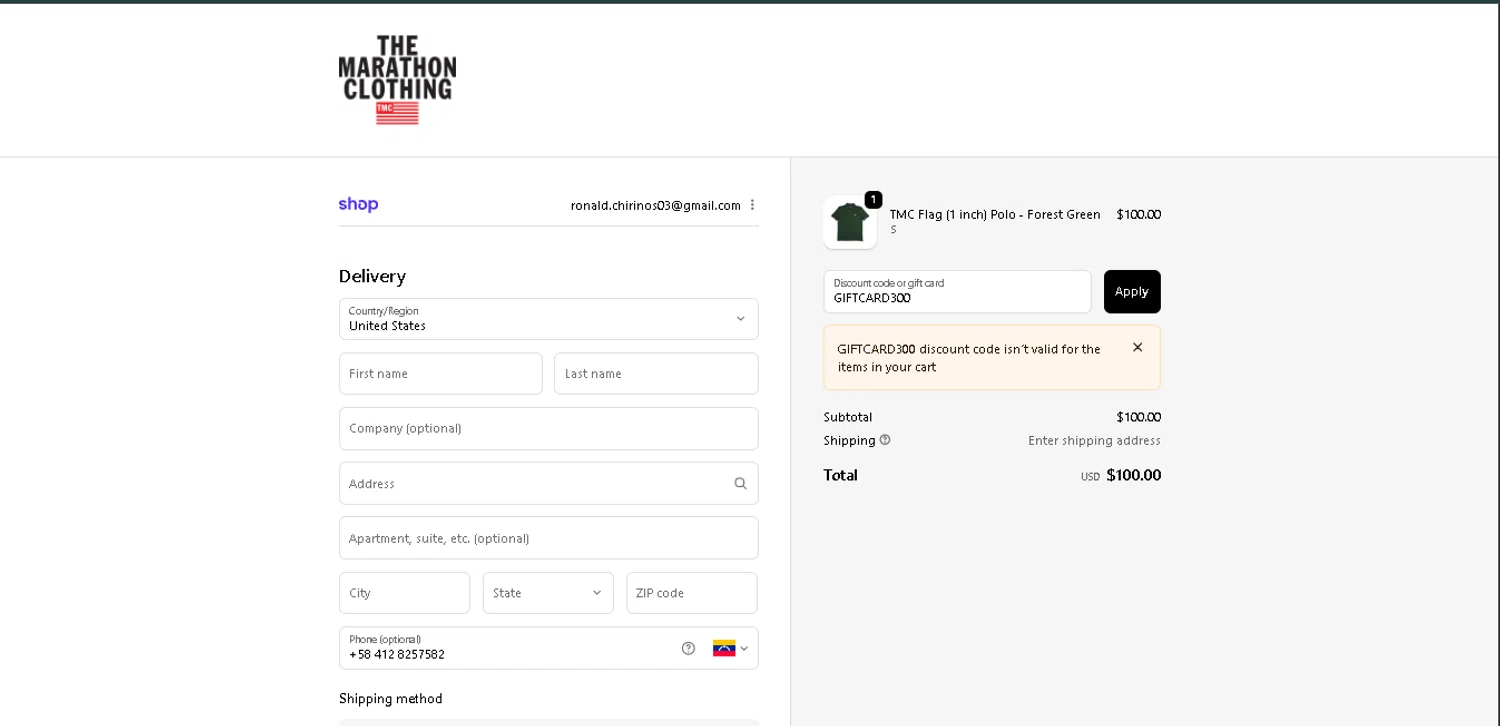Click the Subtotal $100.00 value
1500x726 pixels.
[x=1138, y=417]
